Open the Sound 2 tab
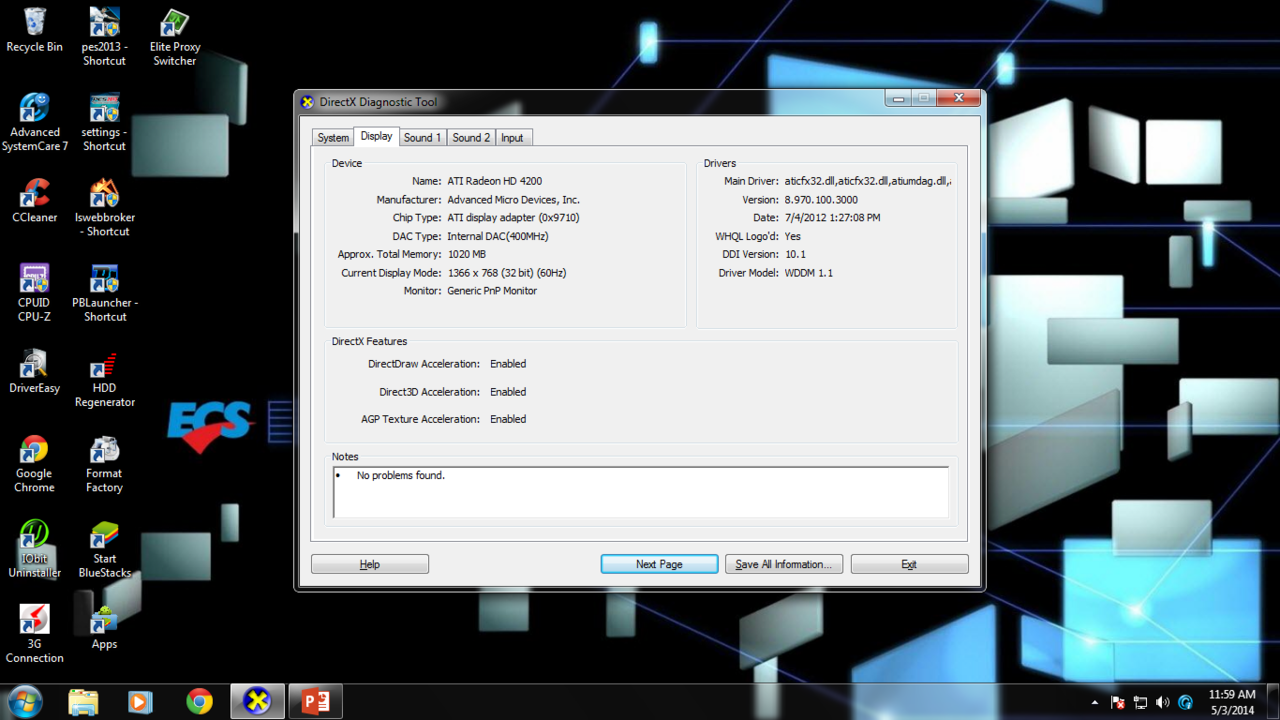The image size is (1280, 720). (x=471, y=138)
